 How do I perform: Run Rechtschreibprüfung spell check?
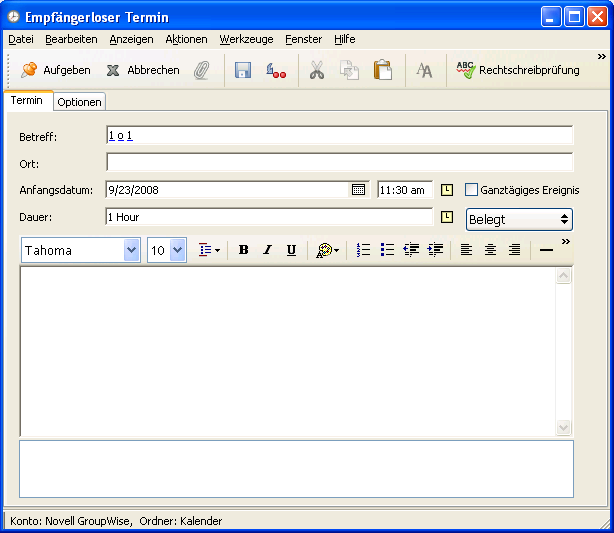(x=518, y=70)
